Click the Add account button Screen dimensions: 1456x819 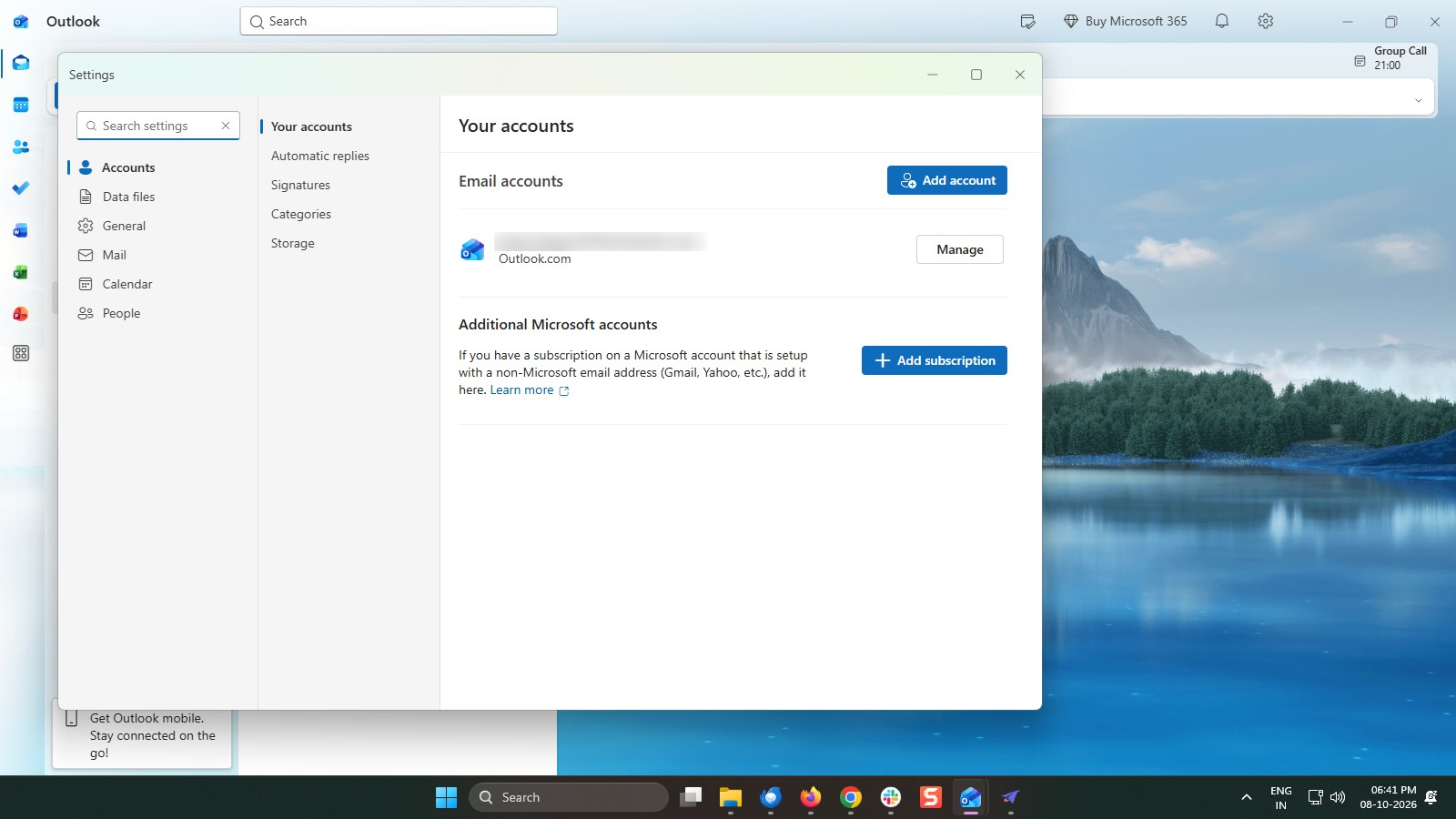[947, 180]
